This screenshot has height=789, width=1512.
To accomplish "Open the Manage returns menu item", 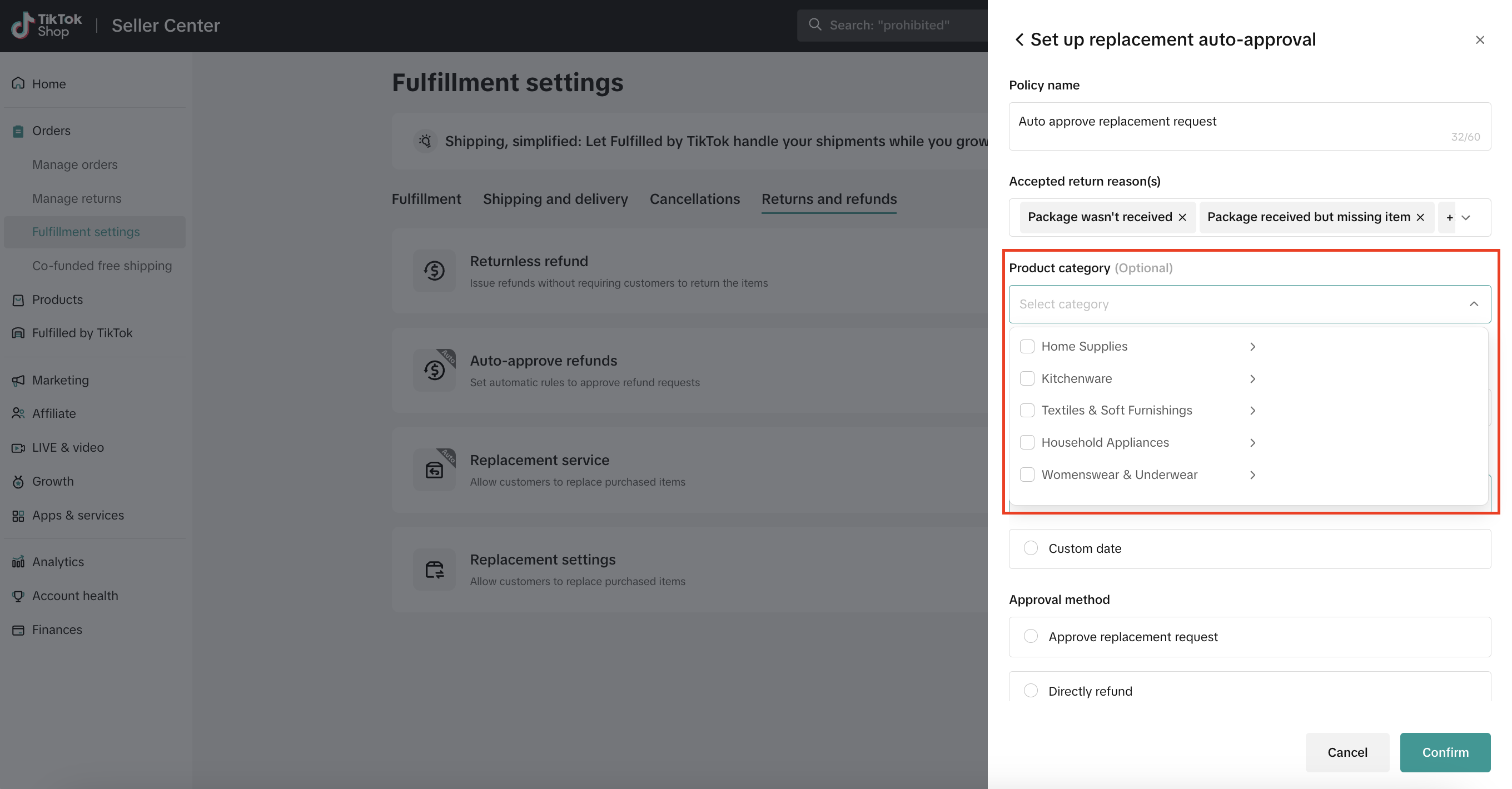I will click(x=77, y=198).
